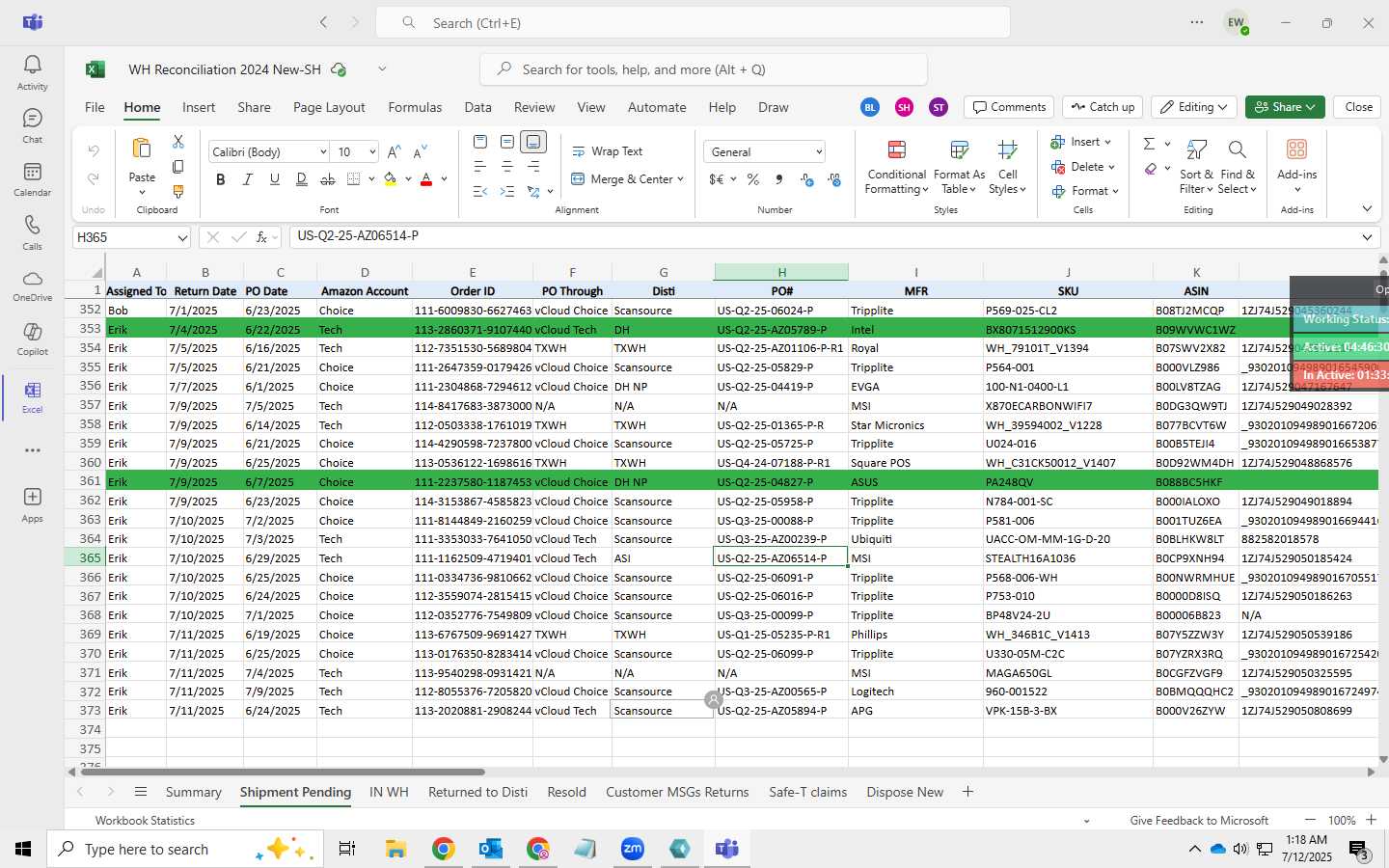Open Find & Select magnifier

[1238, 165]
